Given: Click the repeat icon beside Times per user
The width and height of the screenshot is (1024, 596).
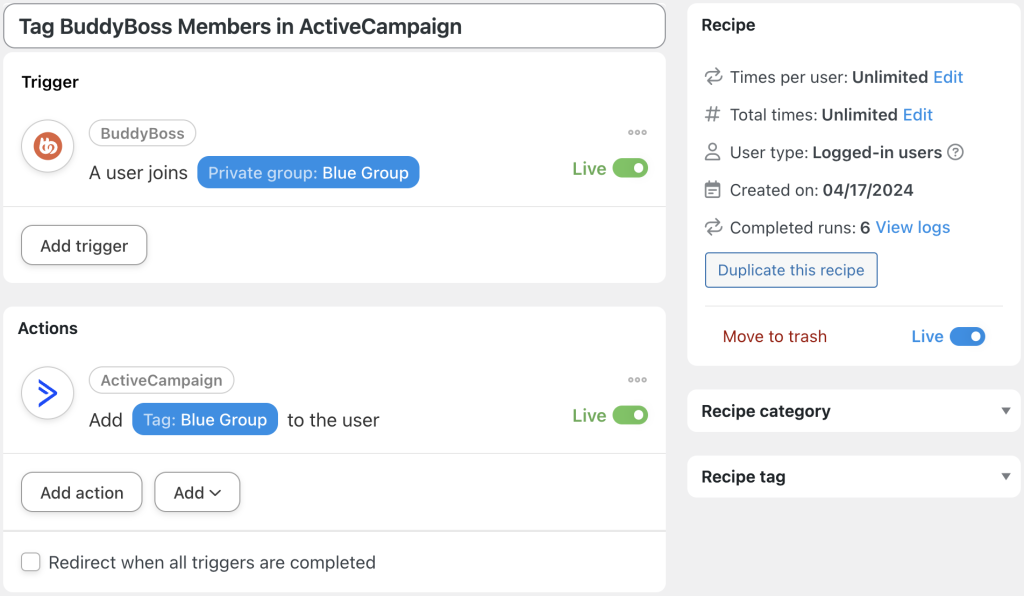Looking at the screenshot, I should click(x=713, y=77).
